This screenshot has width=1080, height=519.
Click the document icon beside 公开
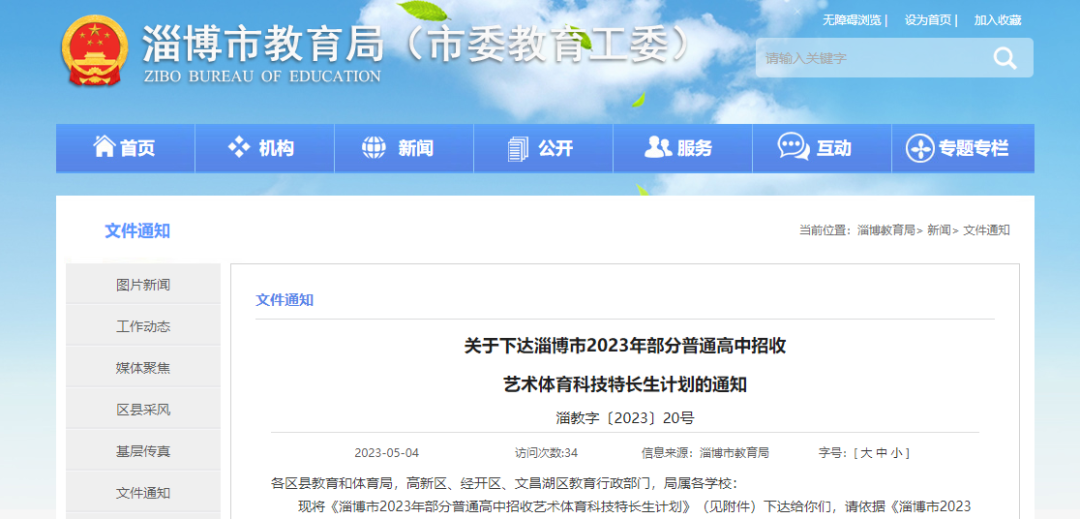point(517,148)
